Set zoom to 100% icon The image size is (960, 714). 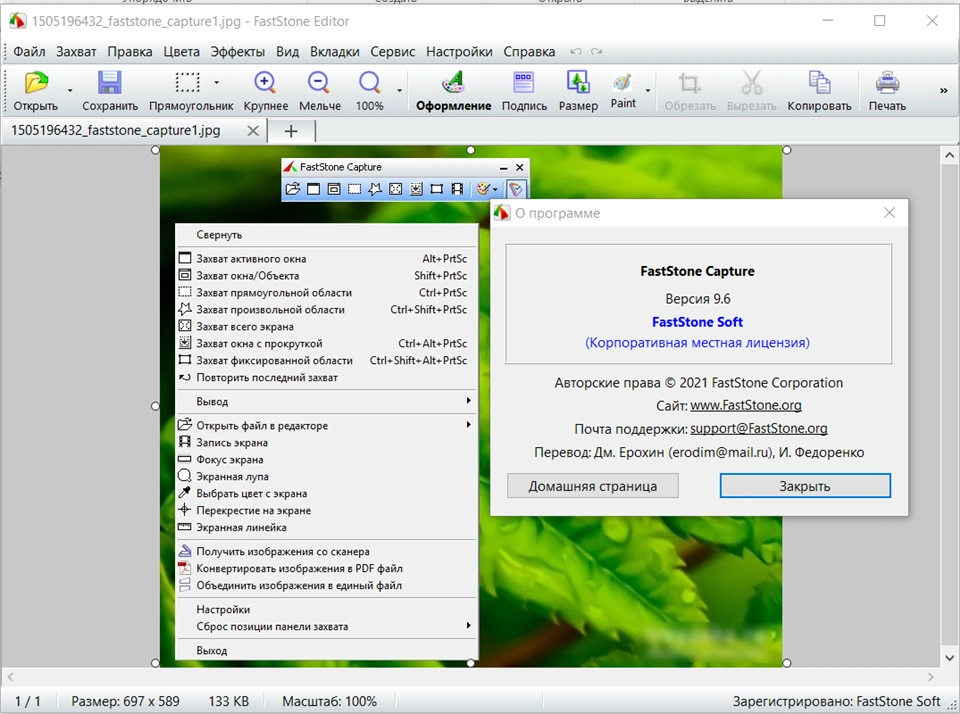point(369,82)
